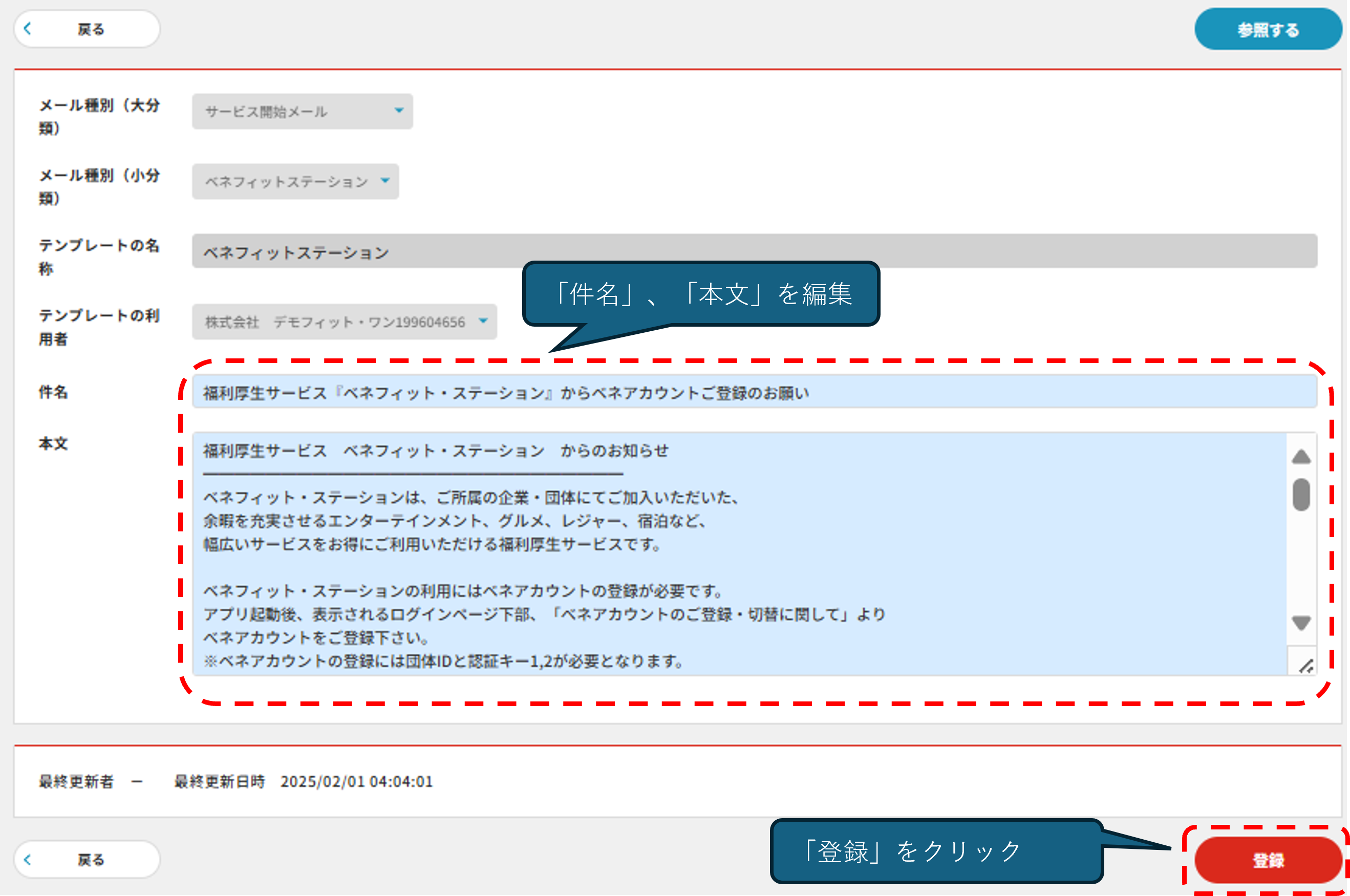Click the body text scrollbar up arrow

tap(1301, 456)
